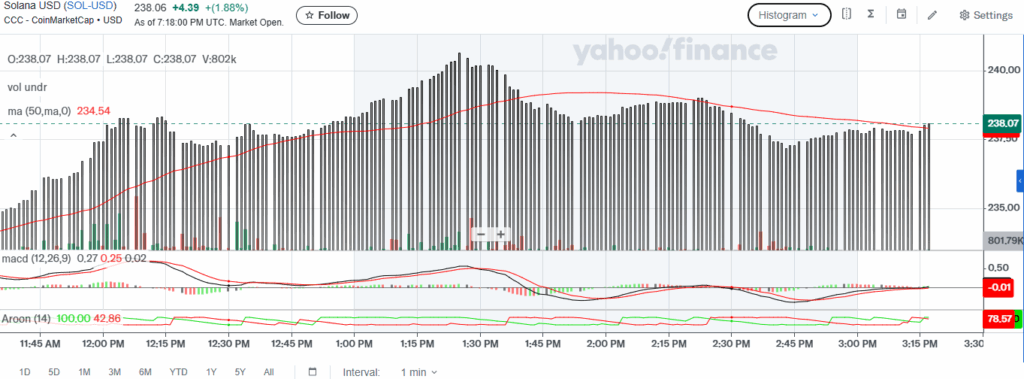Select the 1M range
This screenshot has width=1024, height=379.
pyautogui.click(x=84, y=372)
